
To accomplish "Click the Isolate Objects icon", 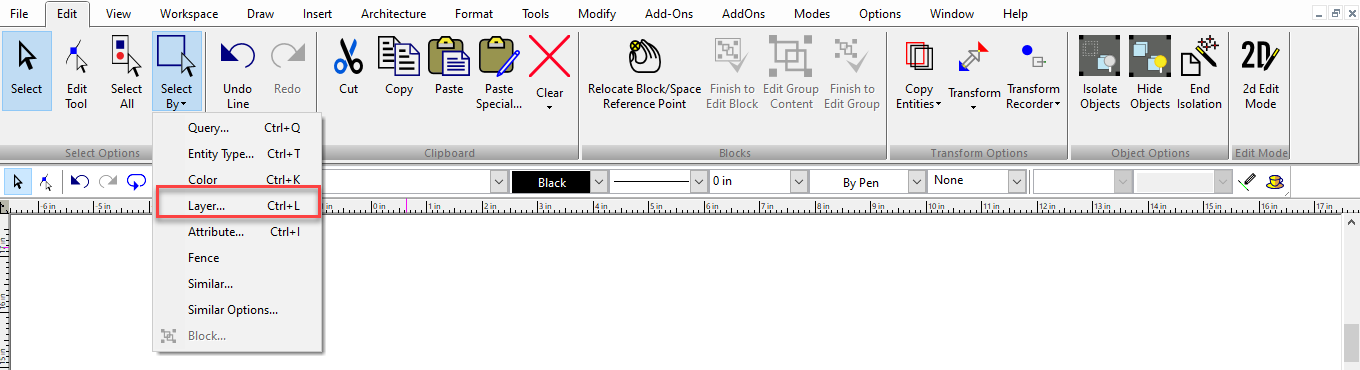I will (1100, 57).
